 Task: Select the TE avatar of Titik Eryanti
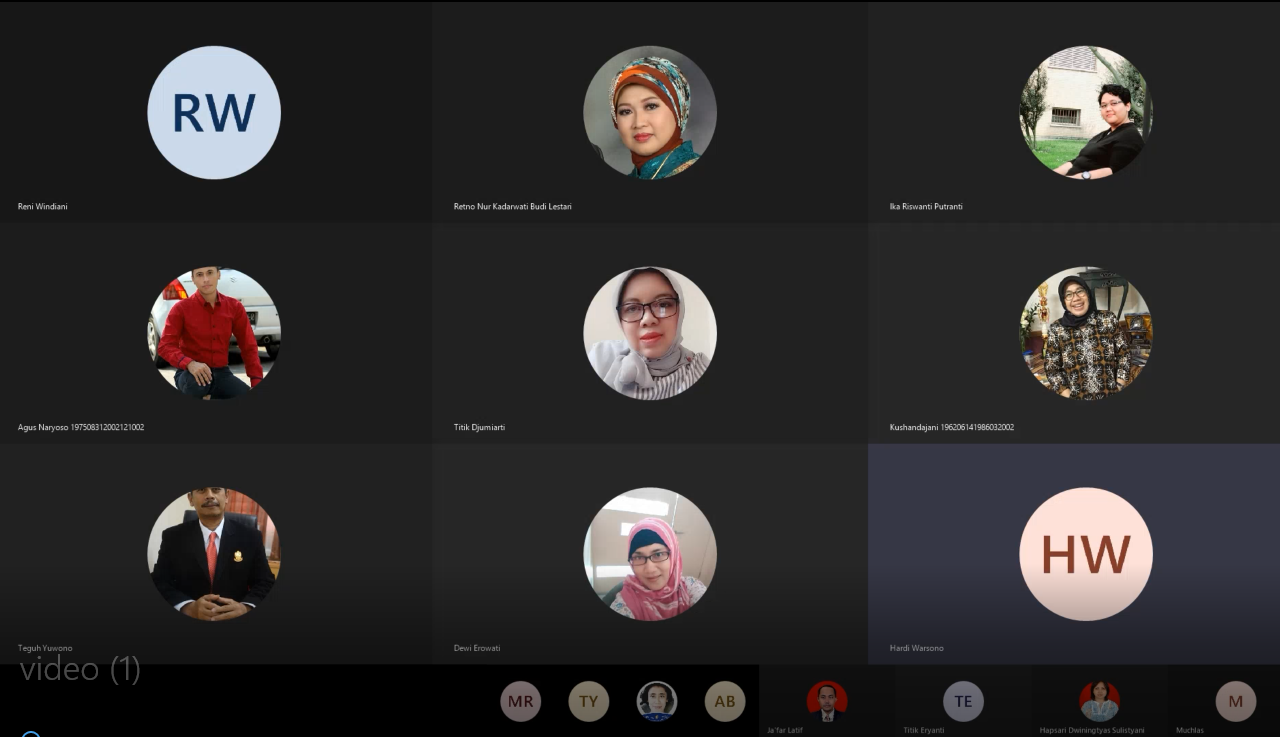[x=963, y=701]
